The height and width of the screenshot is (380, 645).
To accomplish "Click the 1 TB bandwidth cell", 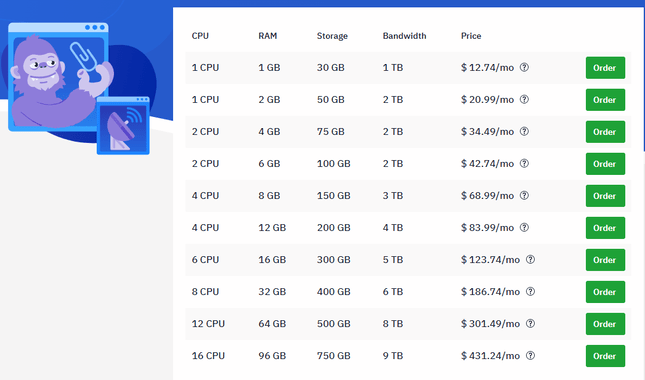I will click(x=393, y=67).
